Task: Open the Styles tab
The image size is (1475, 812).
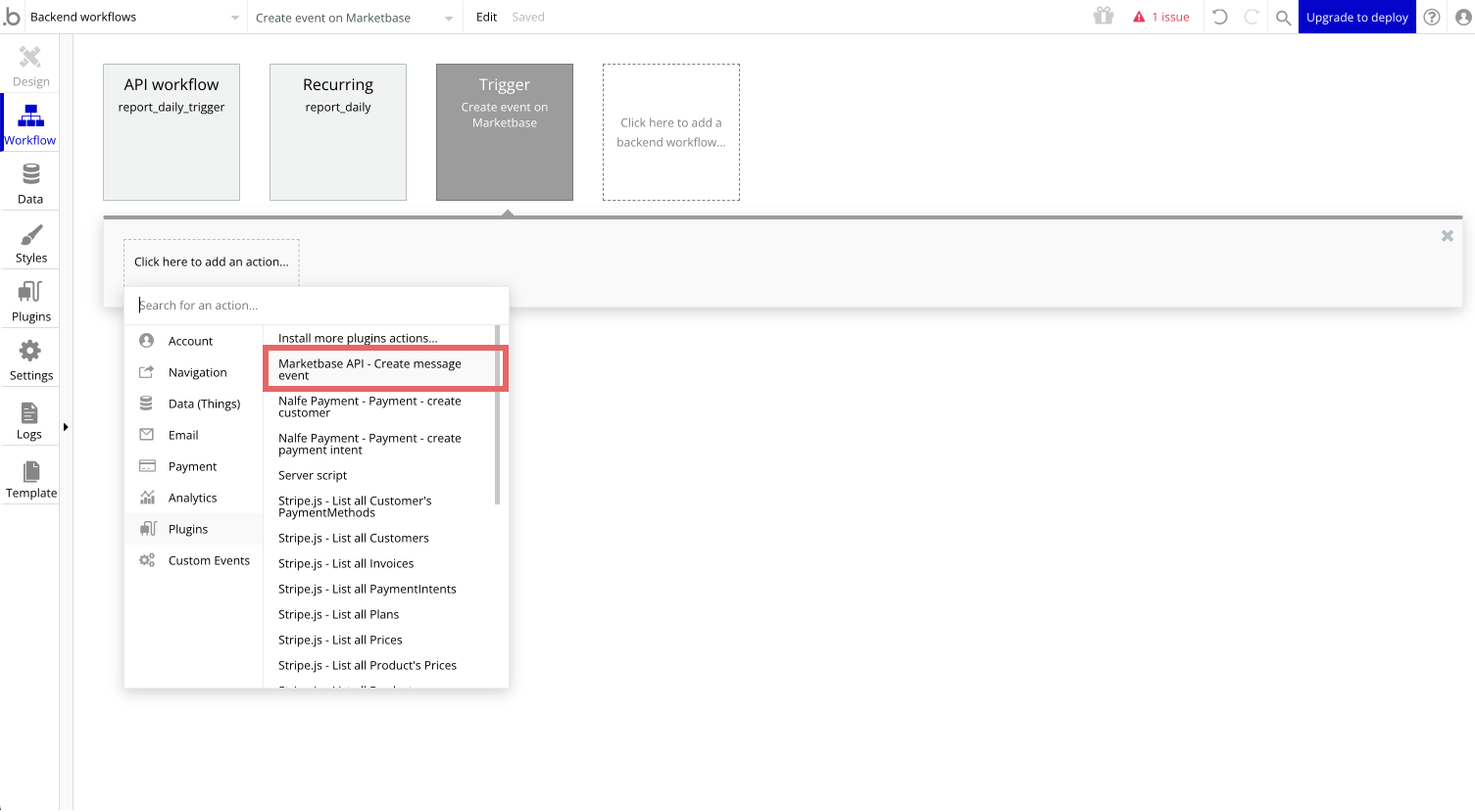Action: tap(30, 242)
